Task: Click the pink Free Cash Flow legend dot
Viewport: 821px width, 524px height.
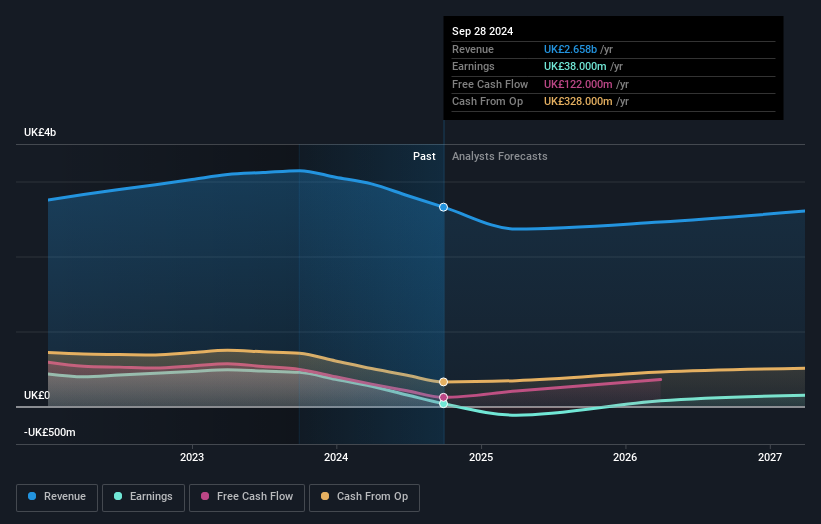Action: (205, 496)
